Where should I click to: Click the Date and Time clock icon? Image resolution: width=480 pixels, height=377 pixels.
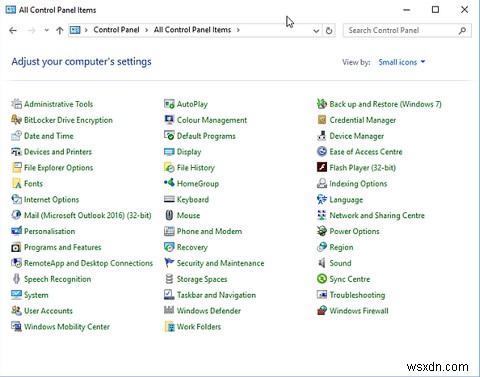click(16, 136)
